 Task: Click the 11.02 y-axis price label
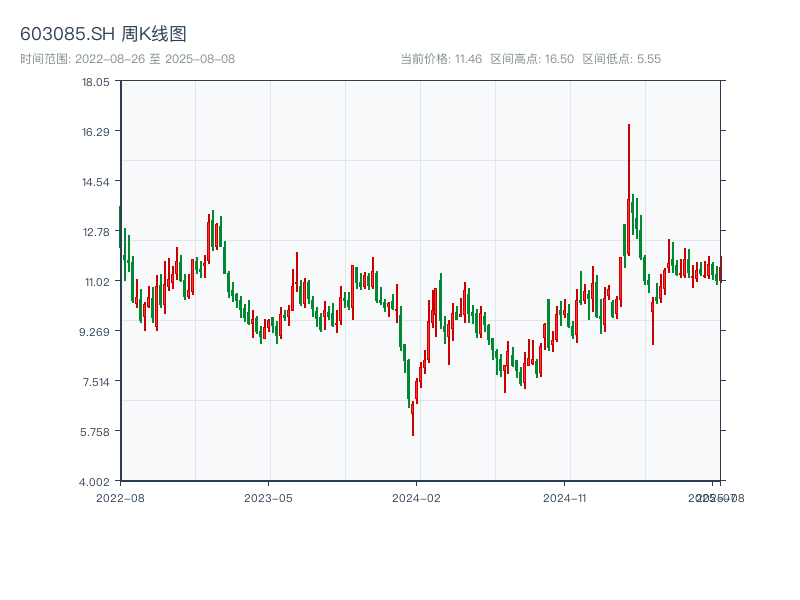(96, 282)
